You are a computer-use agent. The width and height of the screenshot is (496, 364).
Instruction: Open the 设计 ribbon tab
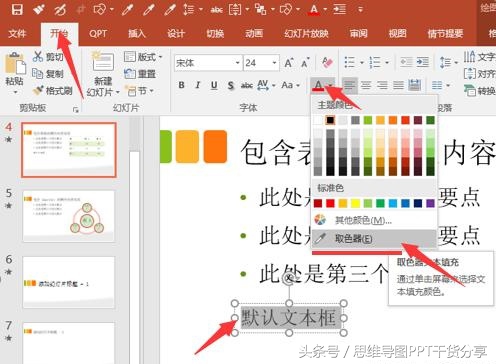tap(176, 34)
